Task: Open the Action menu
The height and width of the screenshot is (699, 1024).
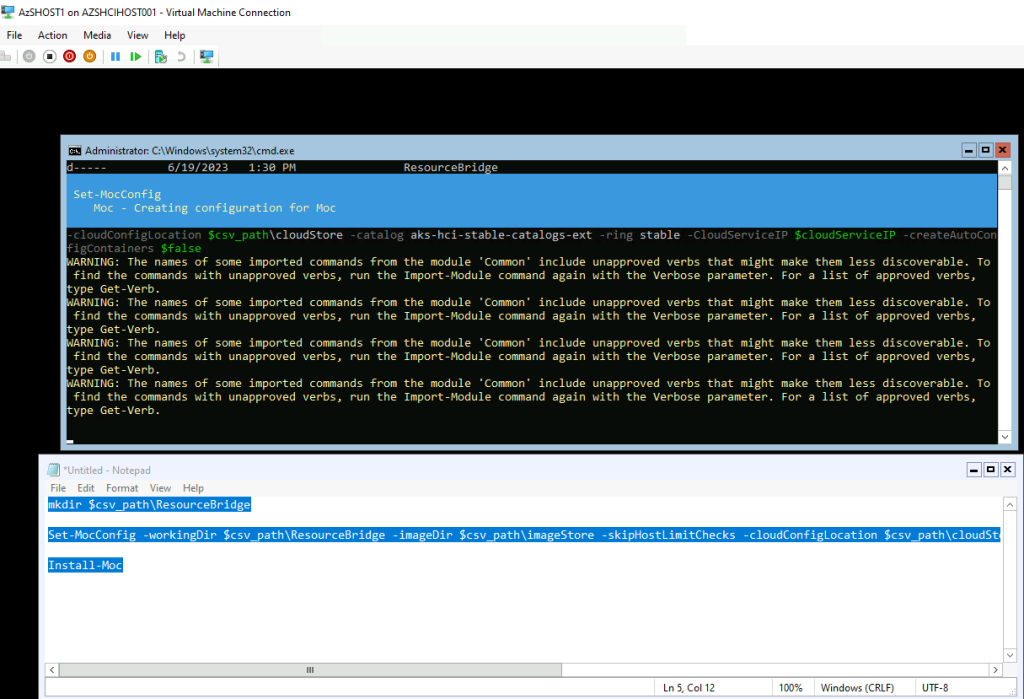Action: [x=52, y=35]
